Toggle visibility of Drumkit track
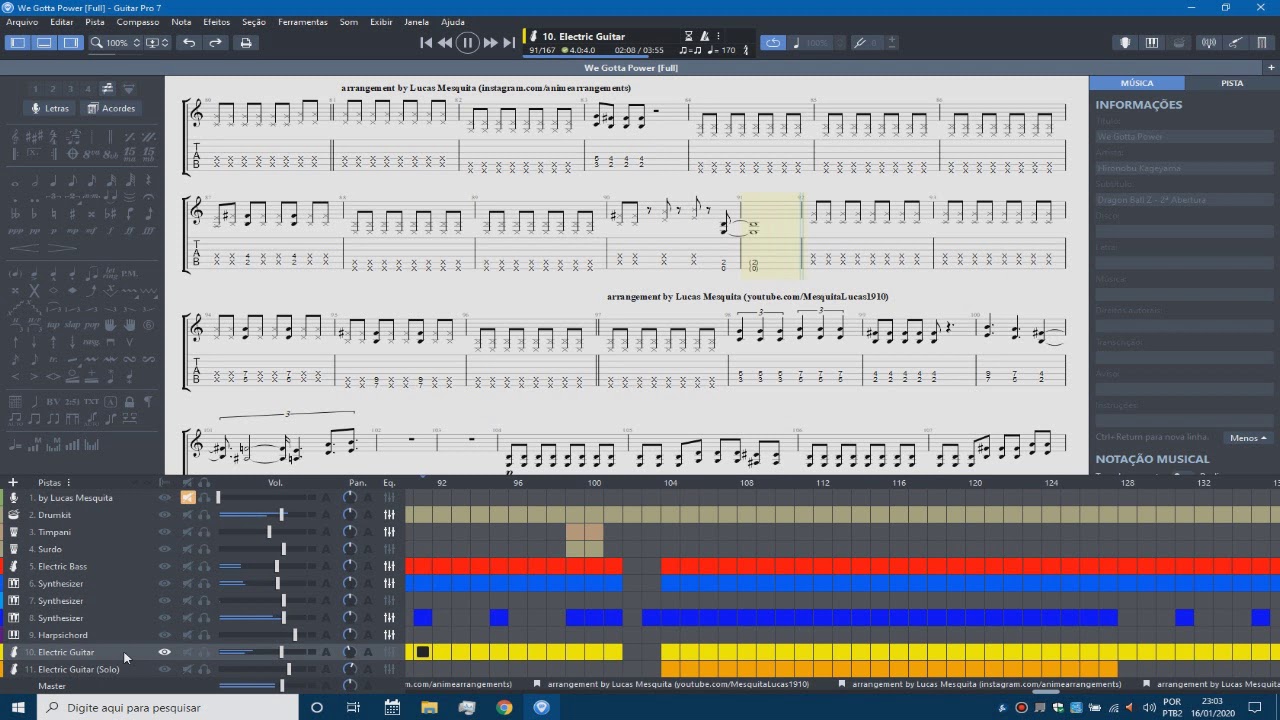 (165, 515)
